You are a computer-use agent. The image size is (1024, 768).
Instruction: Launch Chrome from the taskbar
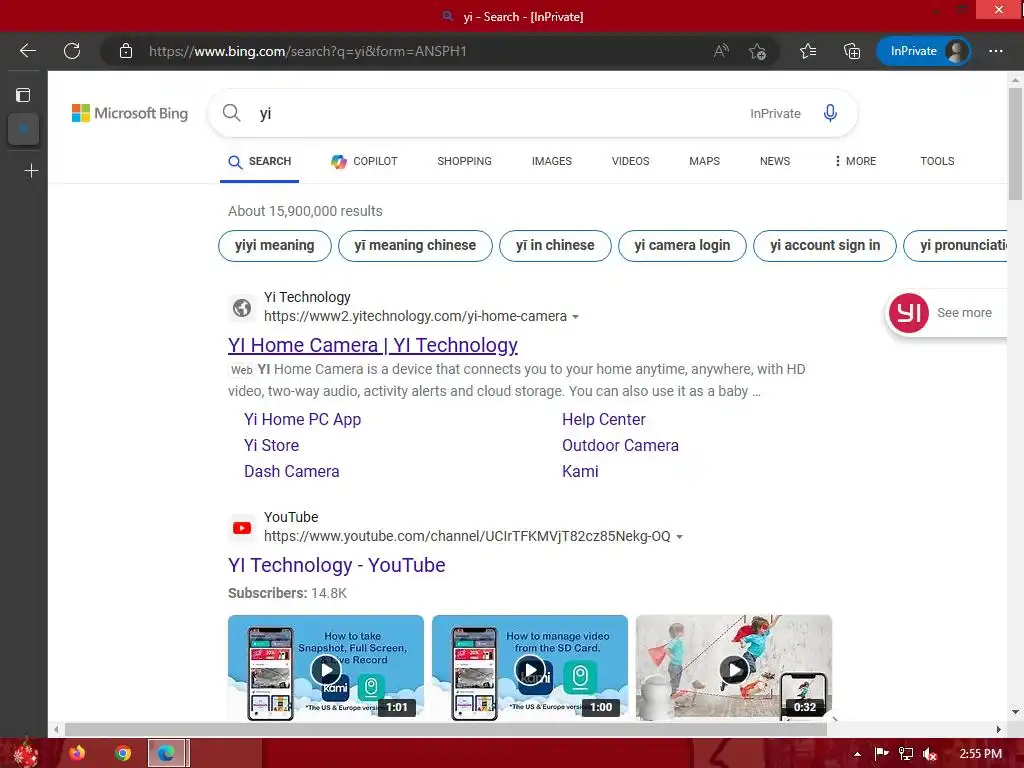click(x=123, y=754)
